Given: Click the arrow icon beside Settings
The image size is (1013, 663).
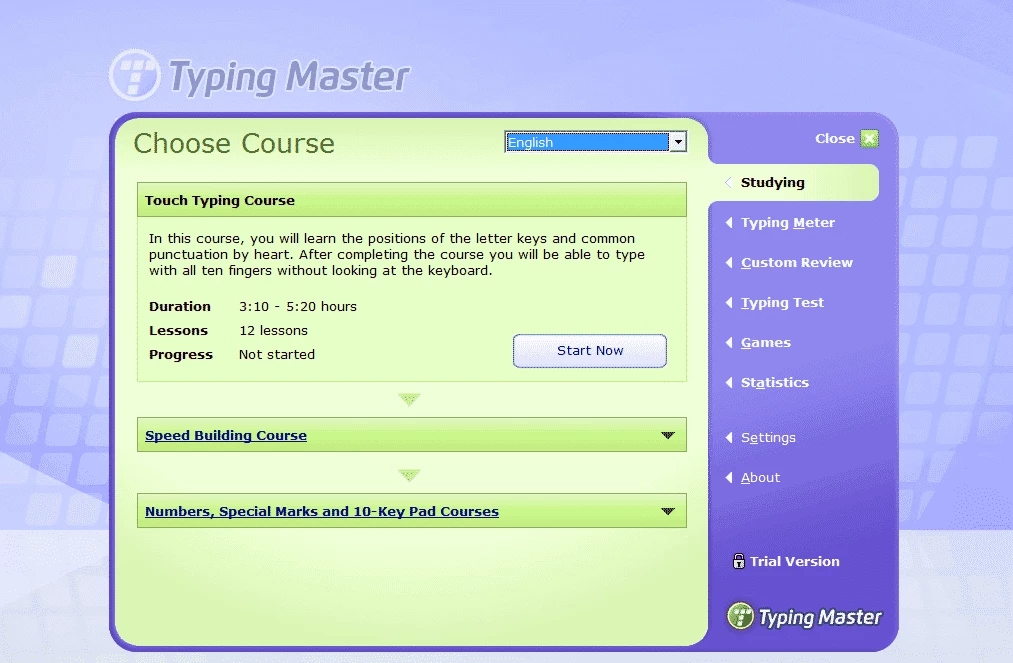Looking at the screenshot, I should click(729, 438).
